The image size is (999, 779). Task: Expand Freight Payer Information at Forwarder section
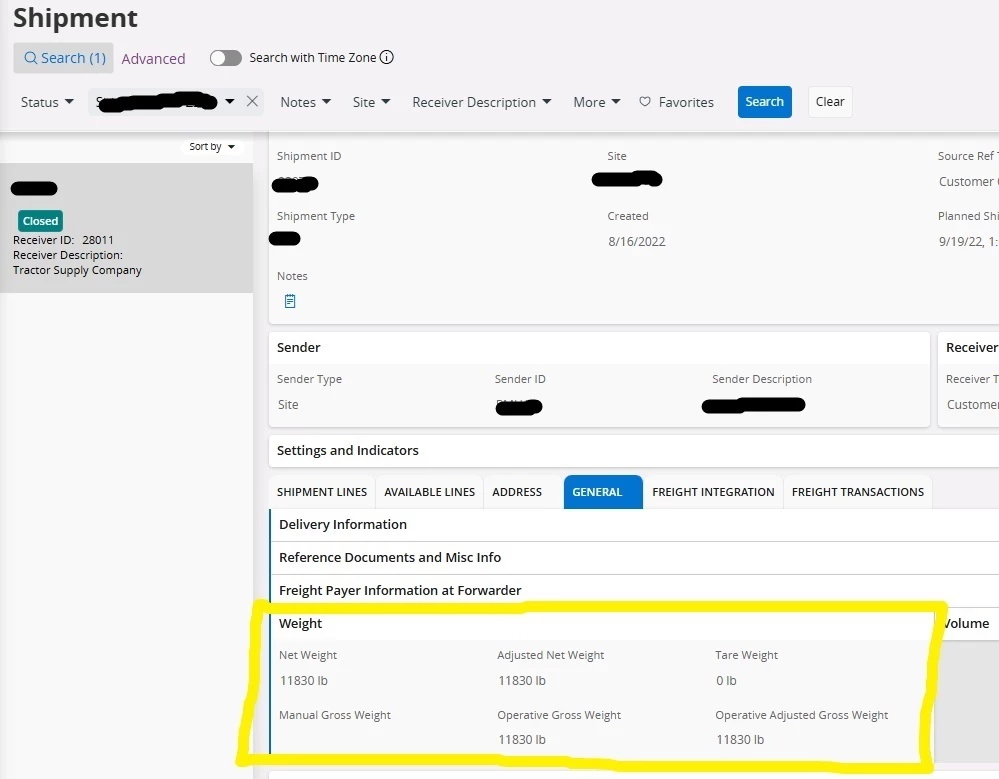(634, 590)
